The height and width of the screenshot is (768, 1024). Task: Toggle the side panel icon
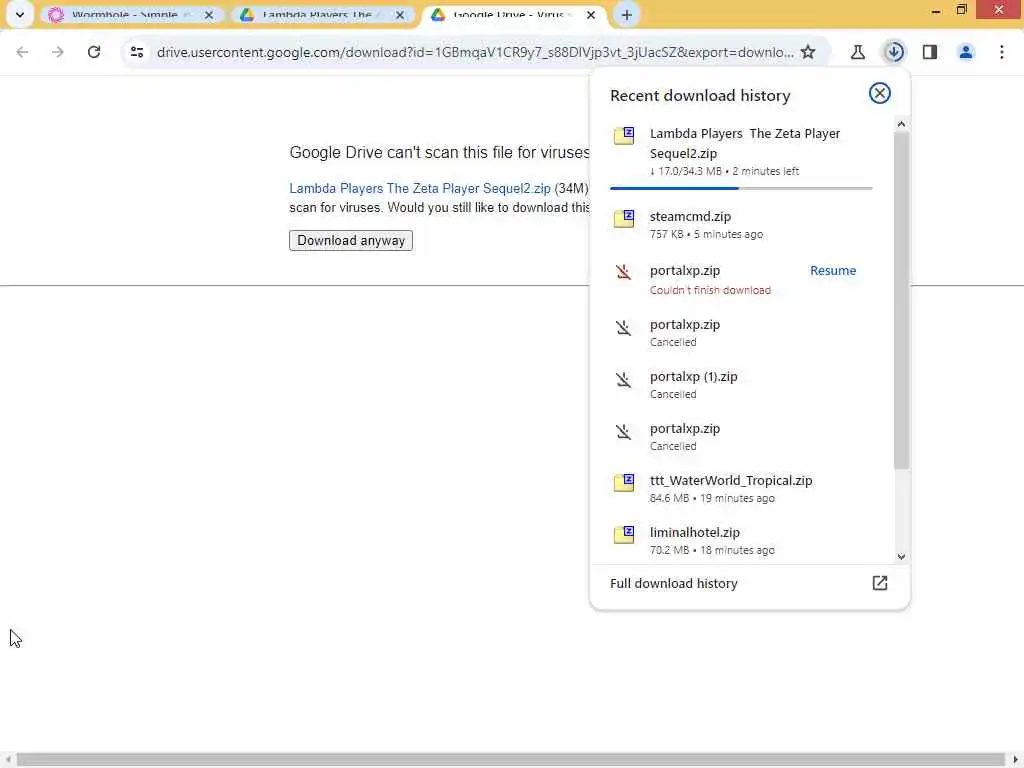coord(930,52)
